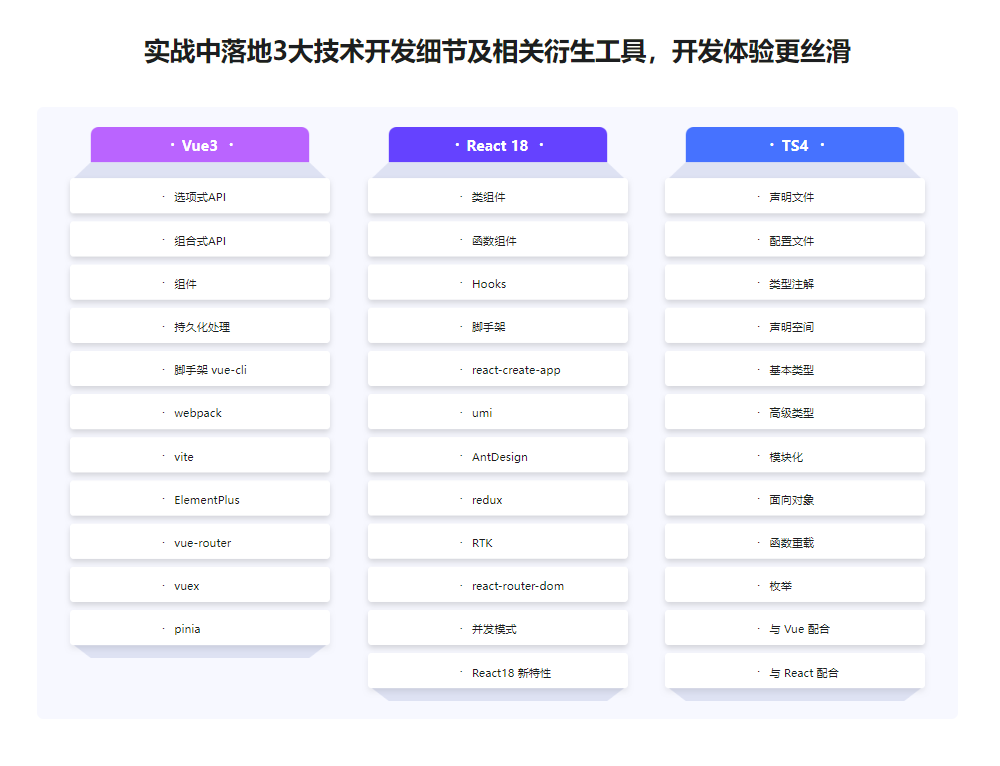The width and height of the screenshot is (1000, 766).
Task: Open the AntDesign entry
Action: tap(497, 455)
